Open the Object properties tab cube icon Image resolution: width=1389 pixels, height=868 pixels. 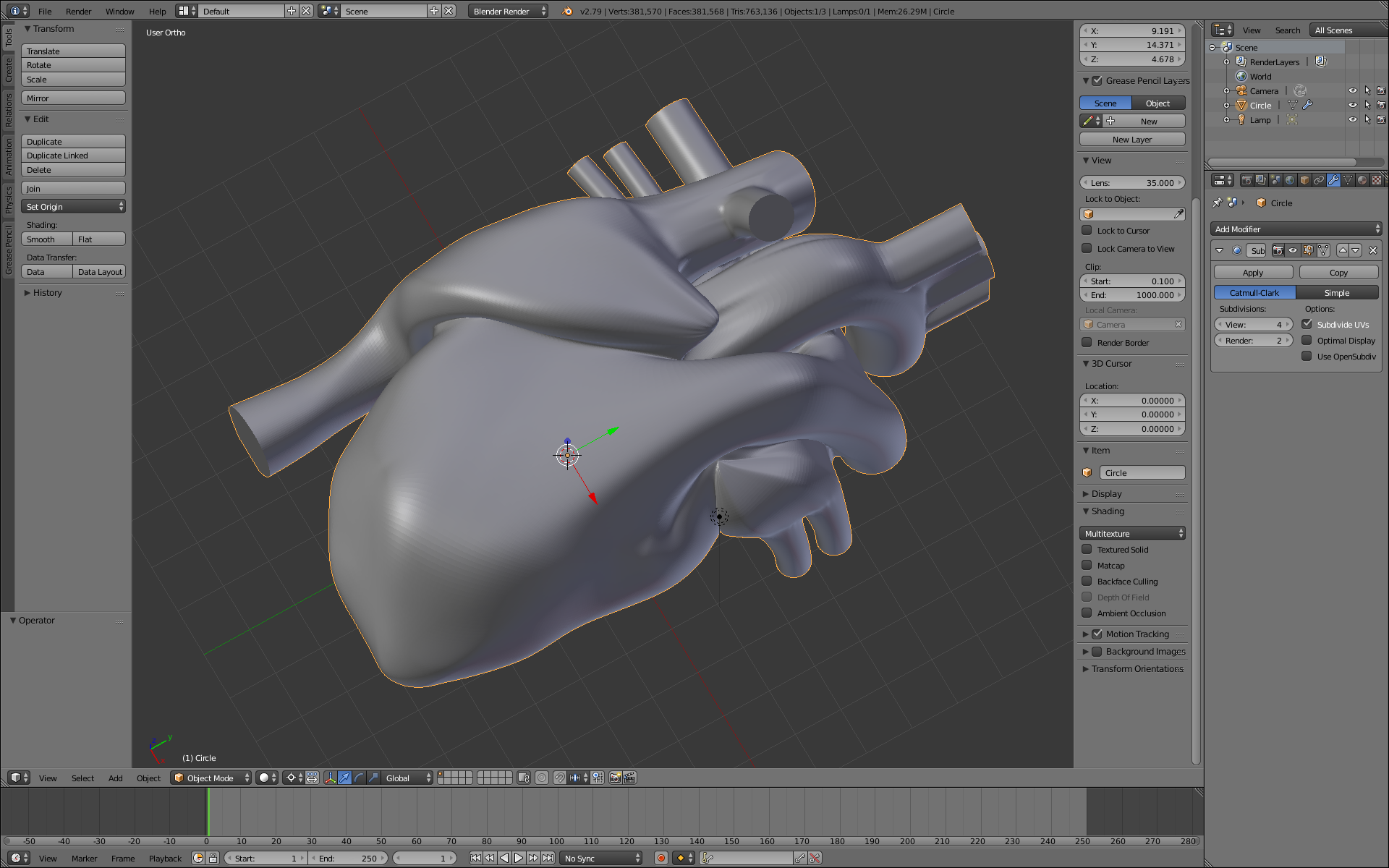click(x=1304, y=180)
